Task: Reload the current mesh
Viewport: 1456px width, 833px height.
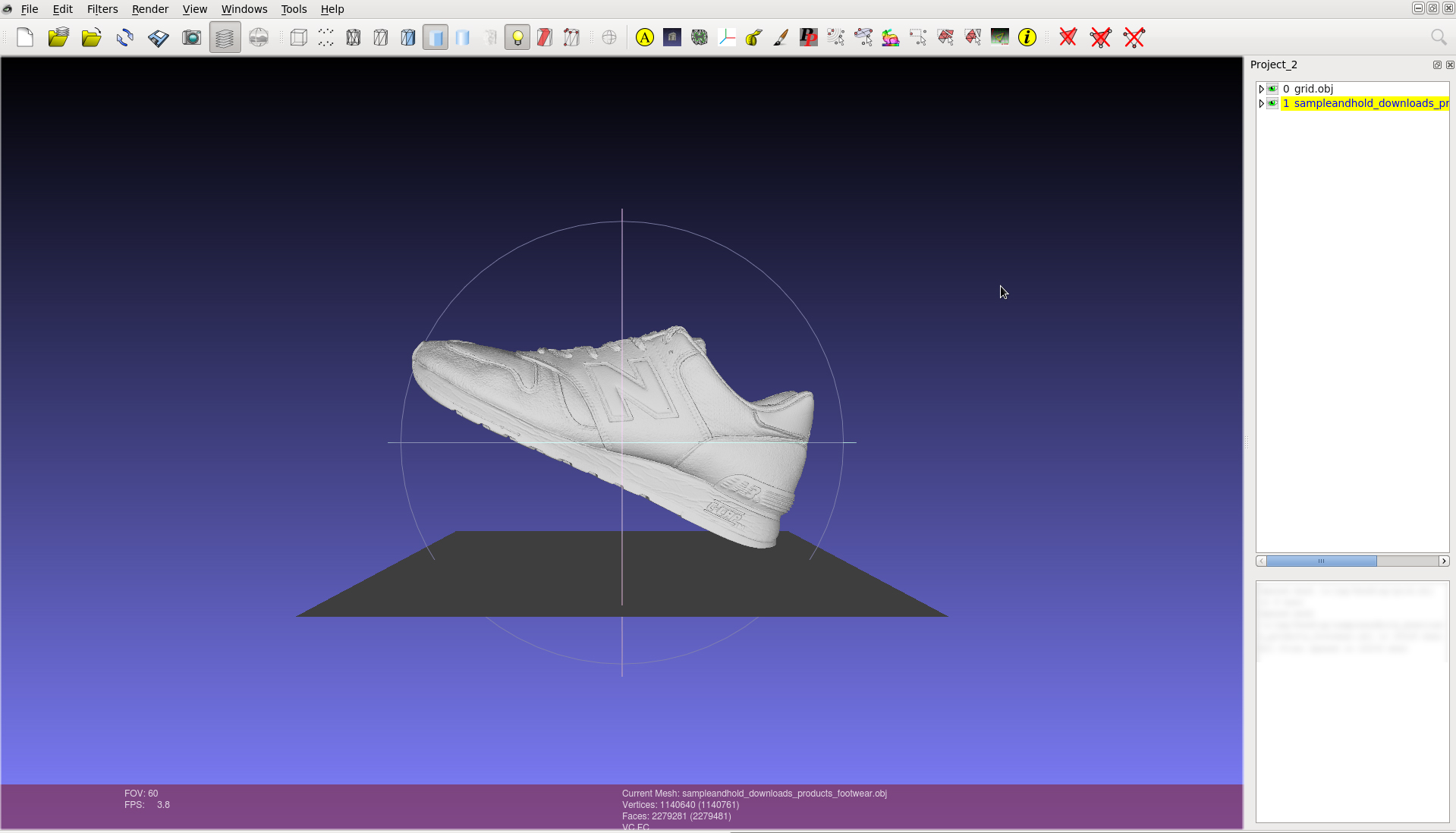Action: [x=125, y=37]
